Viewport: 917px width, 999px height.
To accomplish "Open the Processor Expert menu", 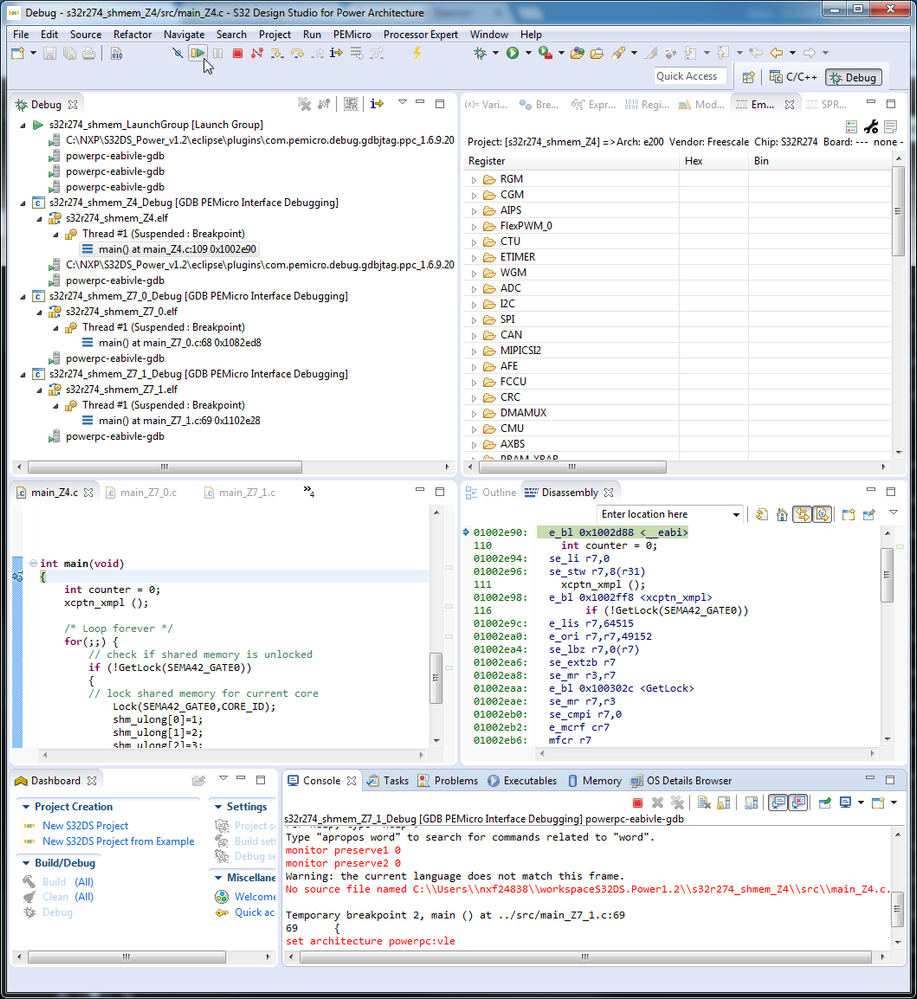I will [x=420, y=34].
